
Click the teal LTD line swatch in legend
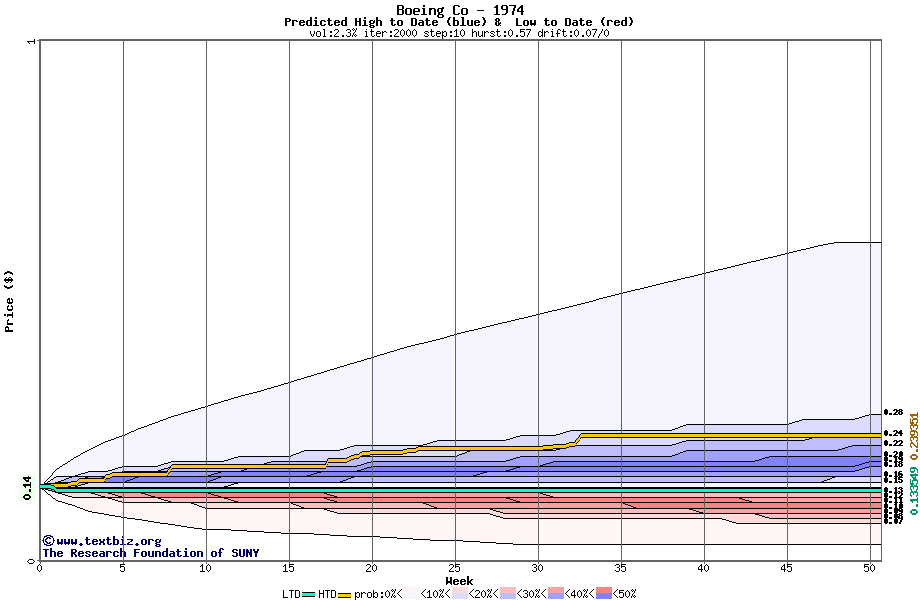[x=309, y=595]
